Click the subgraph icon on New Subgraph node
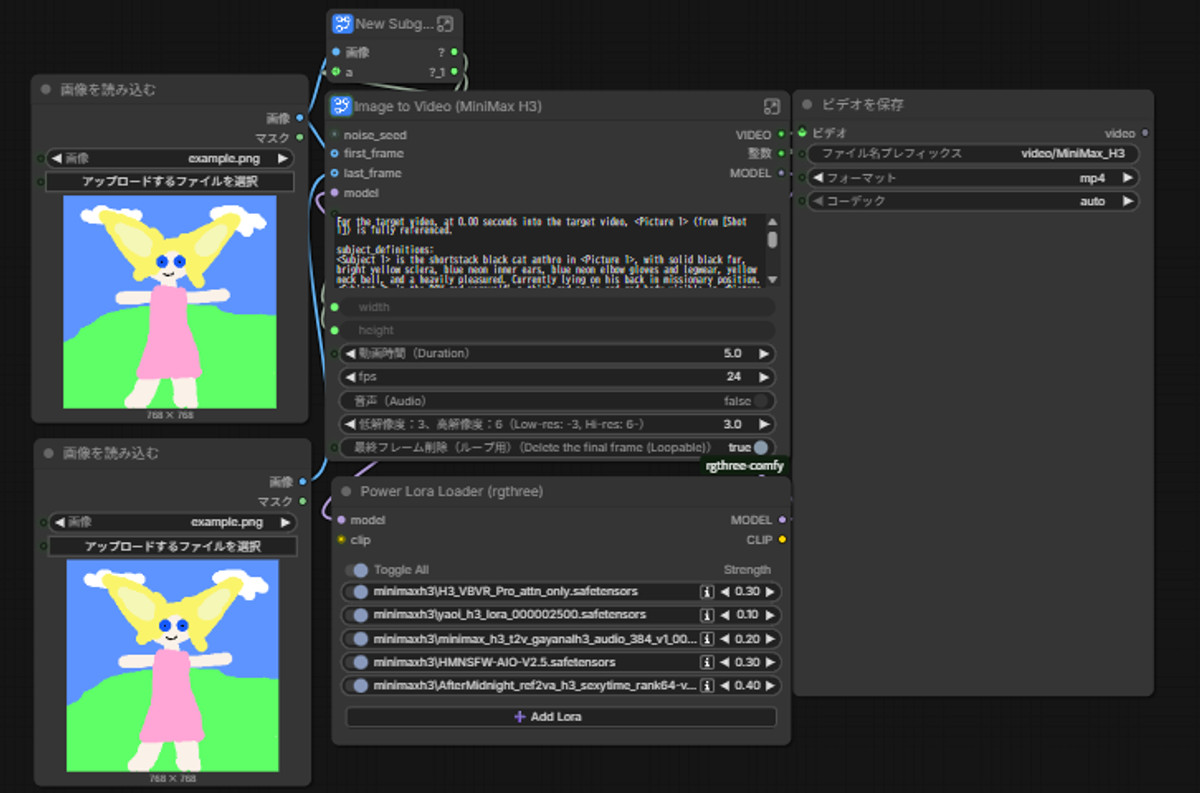This screenshot has width=1200, height=793. click(342, 24)
